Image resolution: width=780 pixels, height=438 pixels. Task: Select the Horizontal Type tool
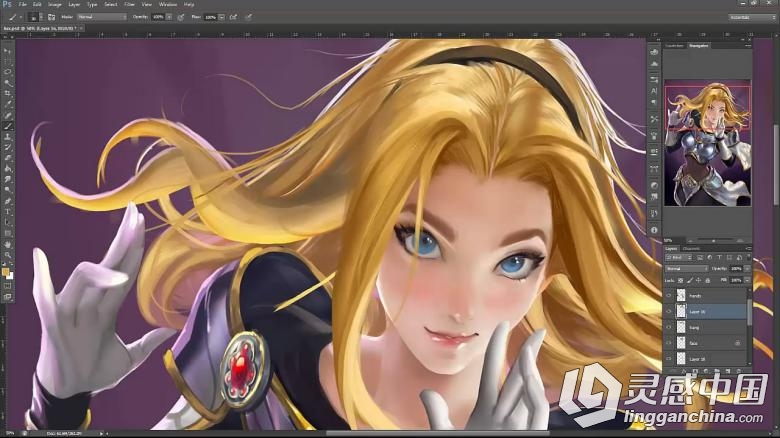[x=7, y=212]
